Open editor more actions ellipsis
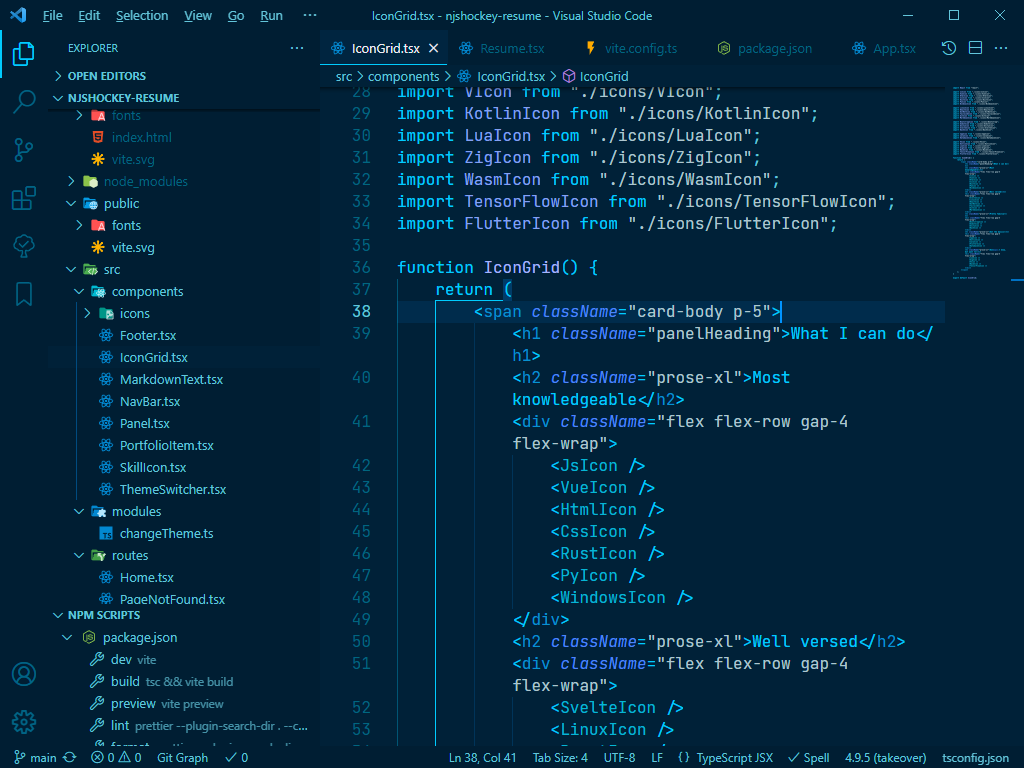The image size is (1024, 768). pos(1000,48)
